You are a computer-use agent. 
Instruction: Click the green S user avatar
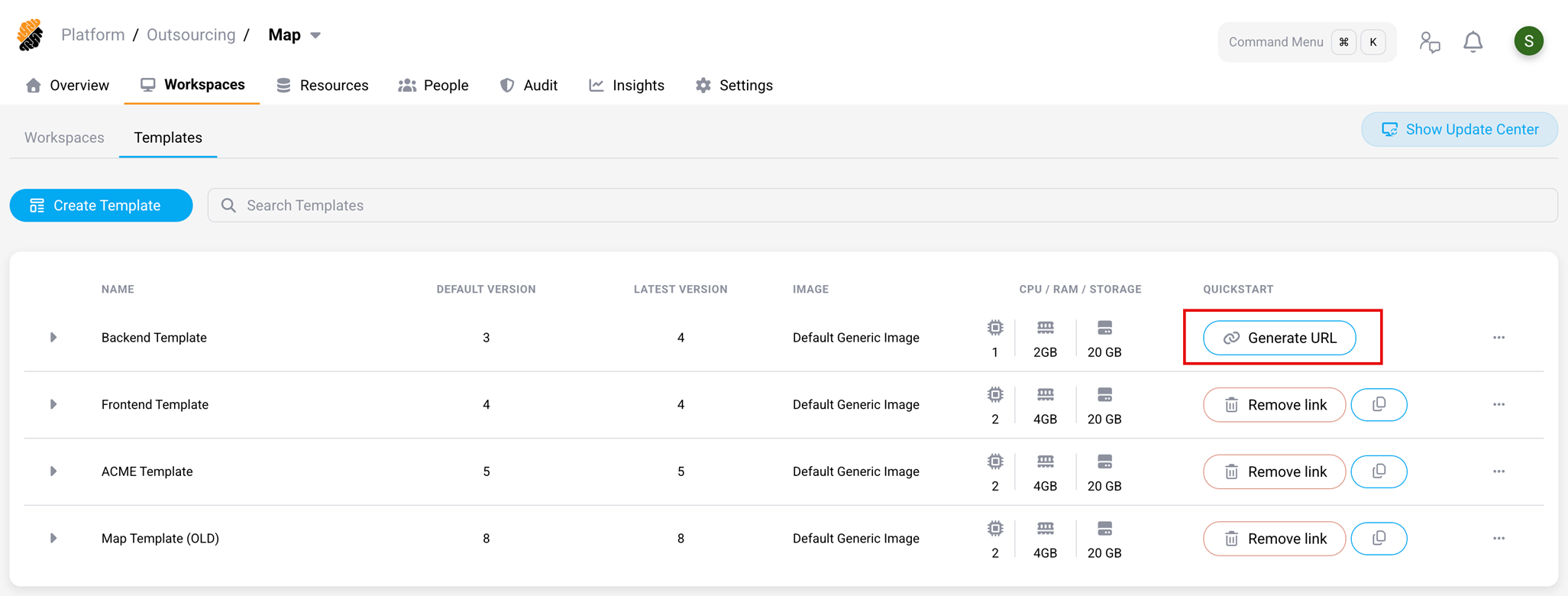point(1528,41)
